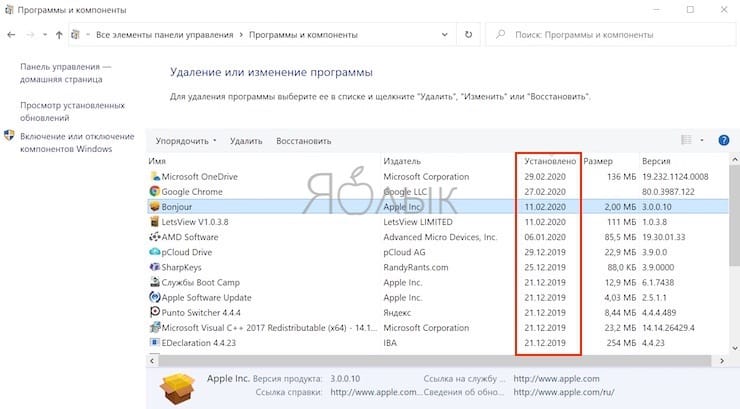Go up one level with up arrow
The image size is (740, 409).
tap(59, 34)
